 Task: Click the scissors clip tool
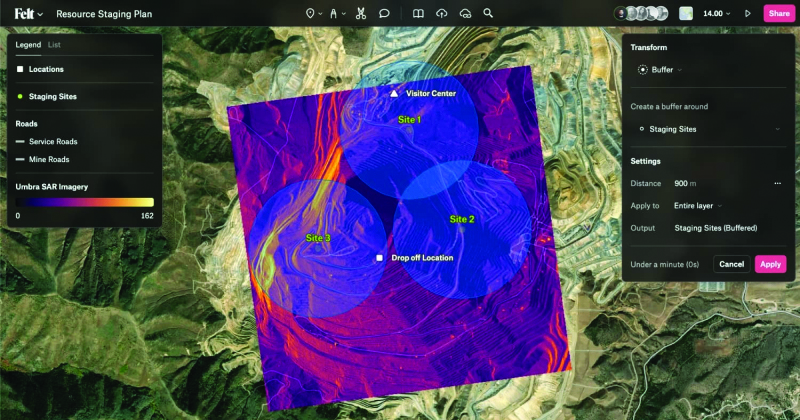(x=360, y=14)
